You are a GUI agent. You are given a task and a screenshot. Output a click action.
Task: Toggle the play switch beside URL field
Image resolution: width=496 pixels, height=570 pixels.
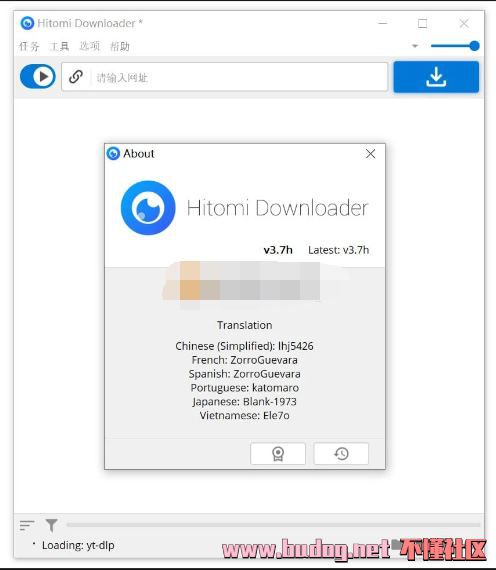coord(38,77)
